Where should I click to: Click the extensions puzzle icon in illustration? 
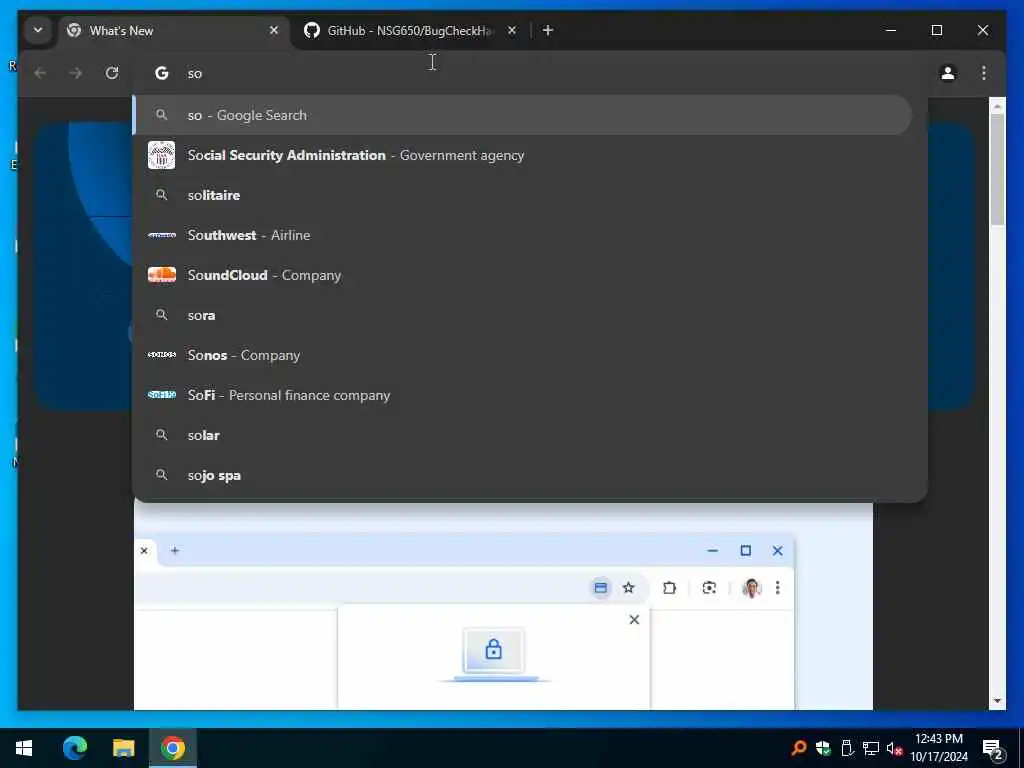coord(669,588)
